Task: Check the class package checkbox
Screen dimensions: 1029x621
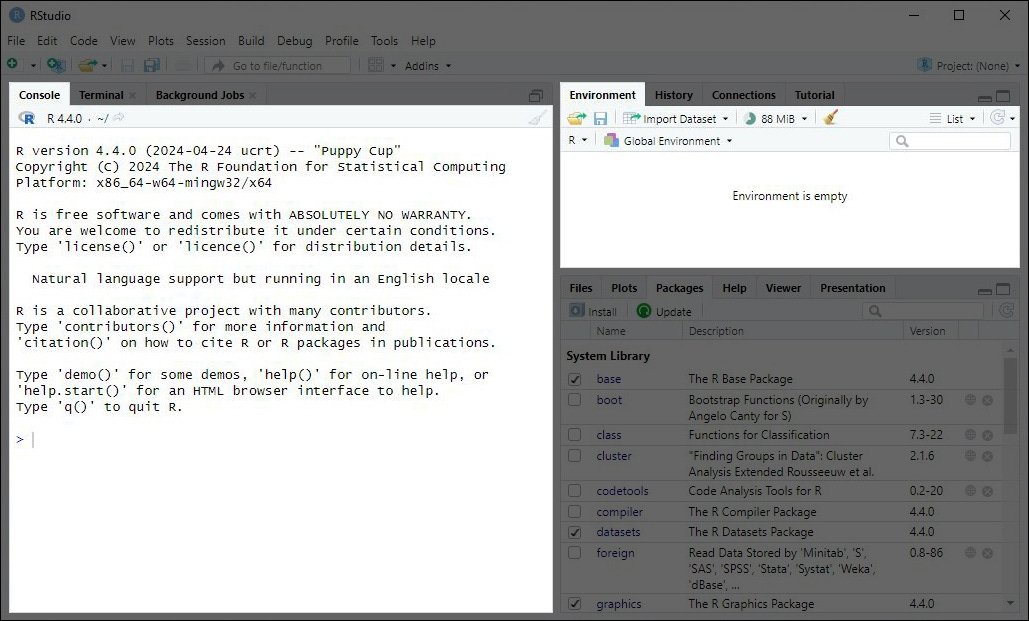Action: pyautogui.click(x=575, y=435)
